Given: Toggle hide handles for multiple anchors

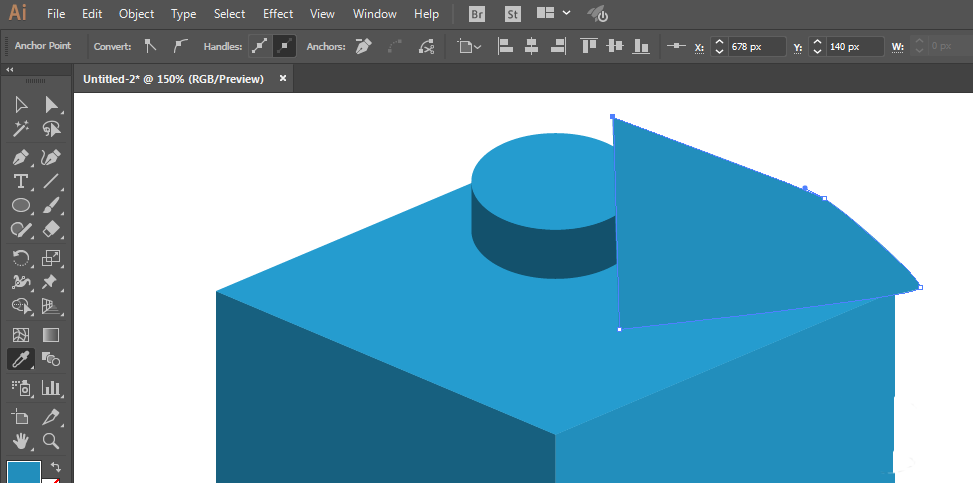Looking at the screenshot, I should click(284, 46).
